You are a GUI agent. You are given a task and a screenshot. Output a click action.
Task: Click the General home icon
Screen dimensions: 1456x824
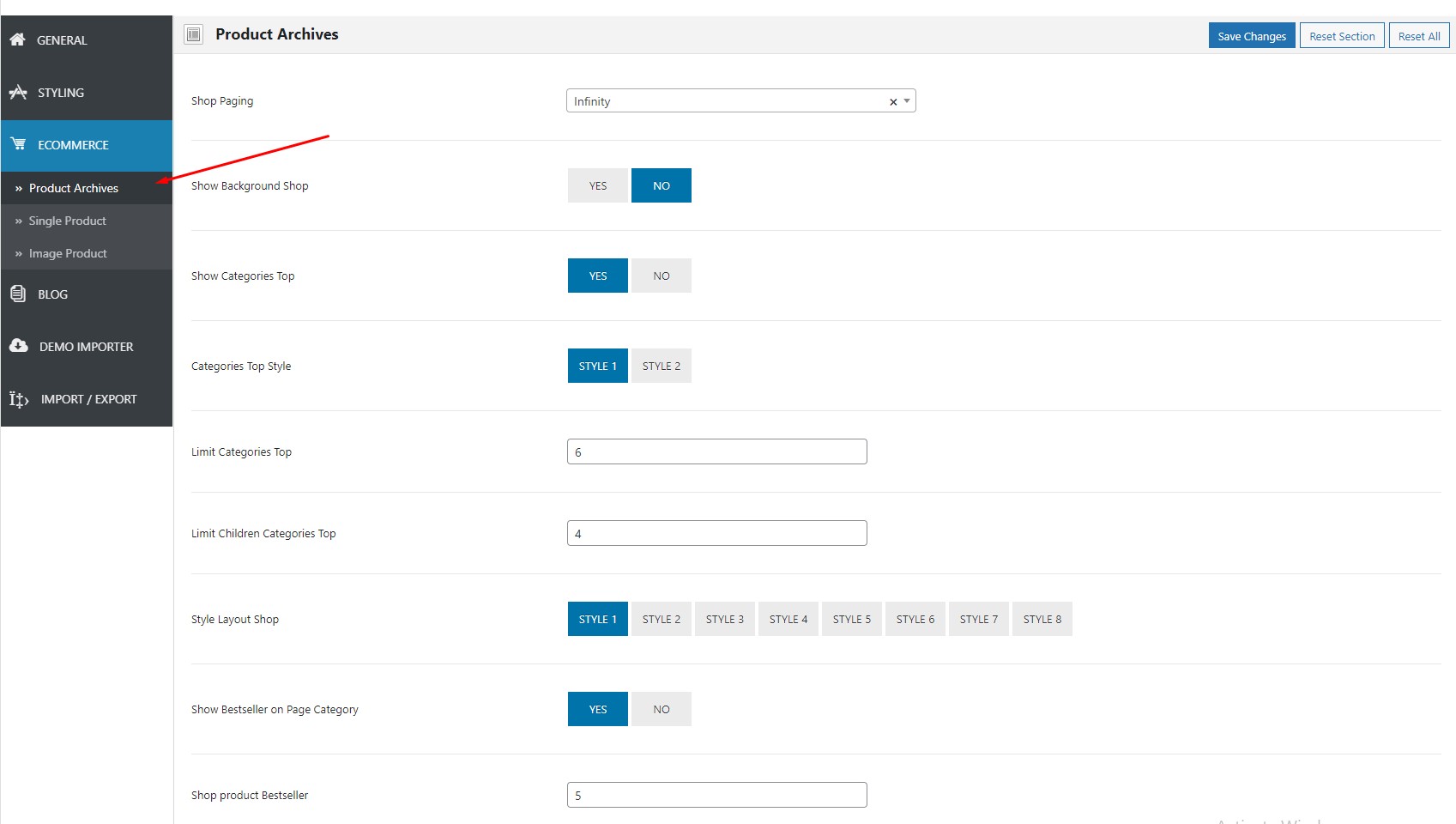point(17,39)
